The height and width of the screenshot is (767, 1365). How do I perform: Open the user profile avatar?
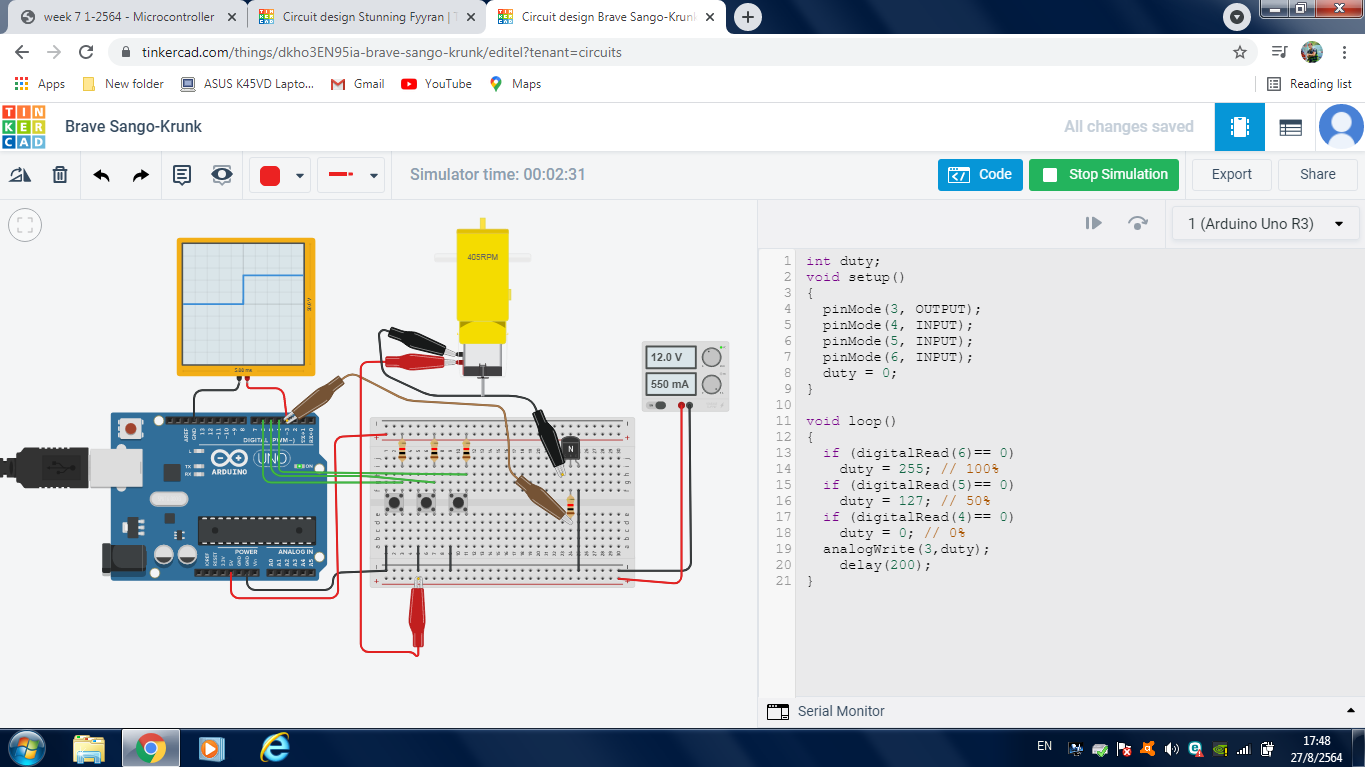pos(1341,127)
